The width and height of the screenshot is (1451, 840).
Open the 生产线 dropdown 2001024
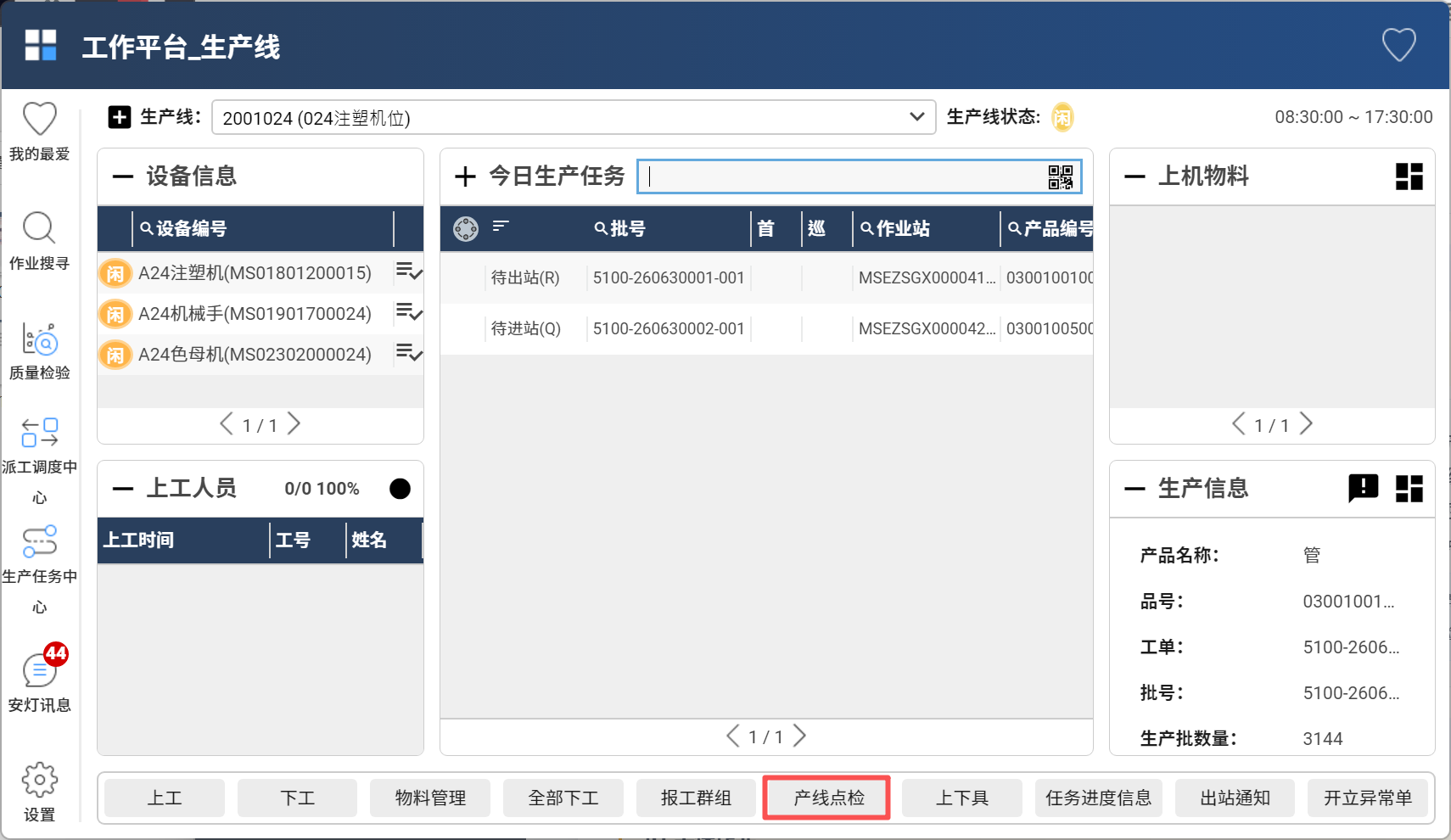pyautogui.click(x=574, y=118)
